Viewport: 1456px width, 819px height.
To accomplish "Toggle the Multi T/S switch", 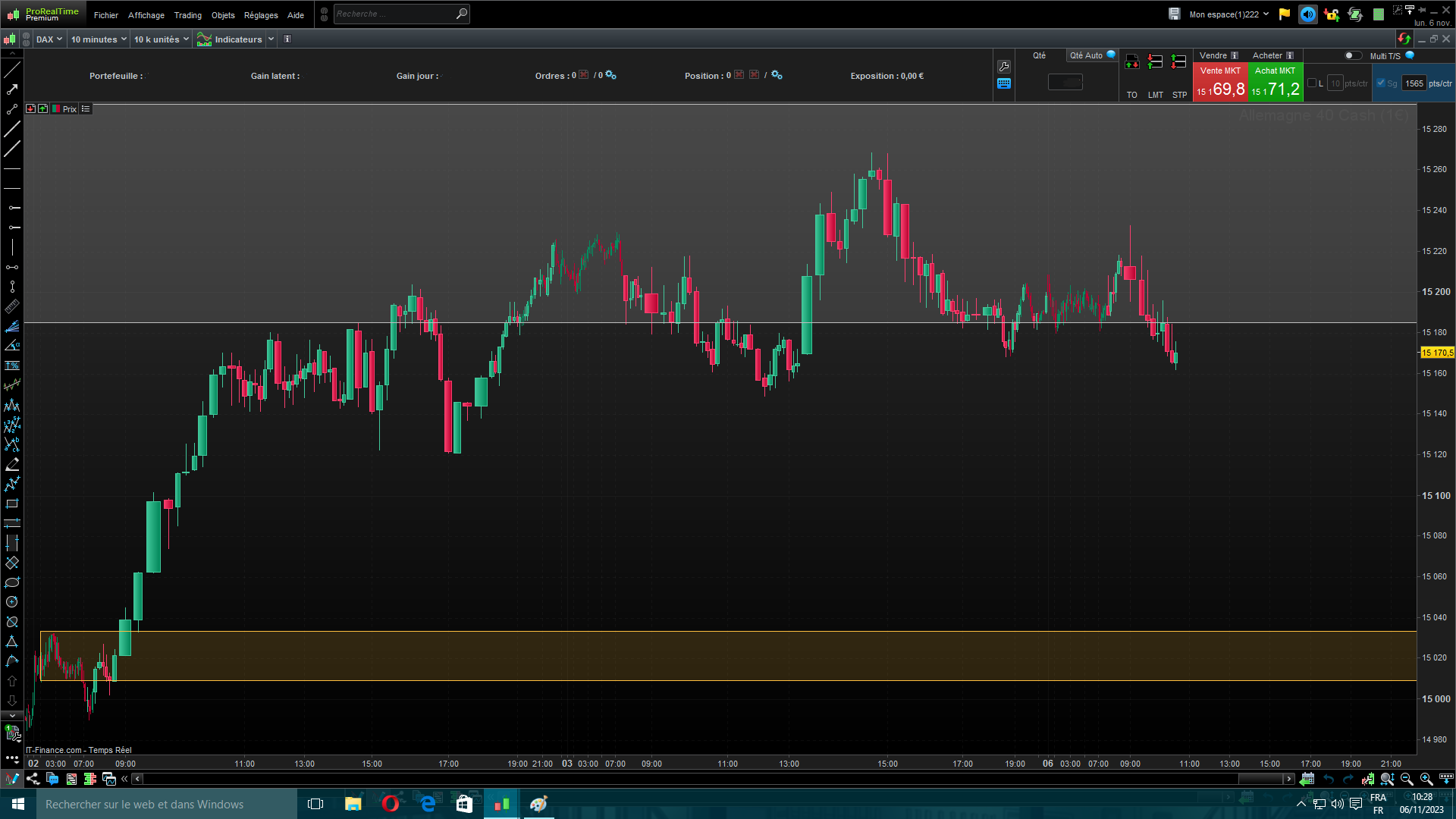I will coord(1352,55).
